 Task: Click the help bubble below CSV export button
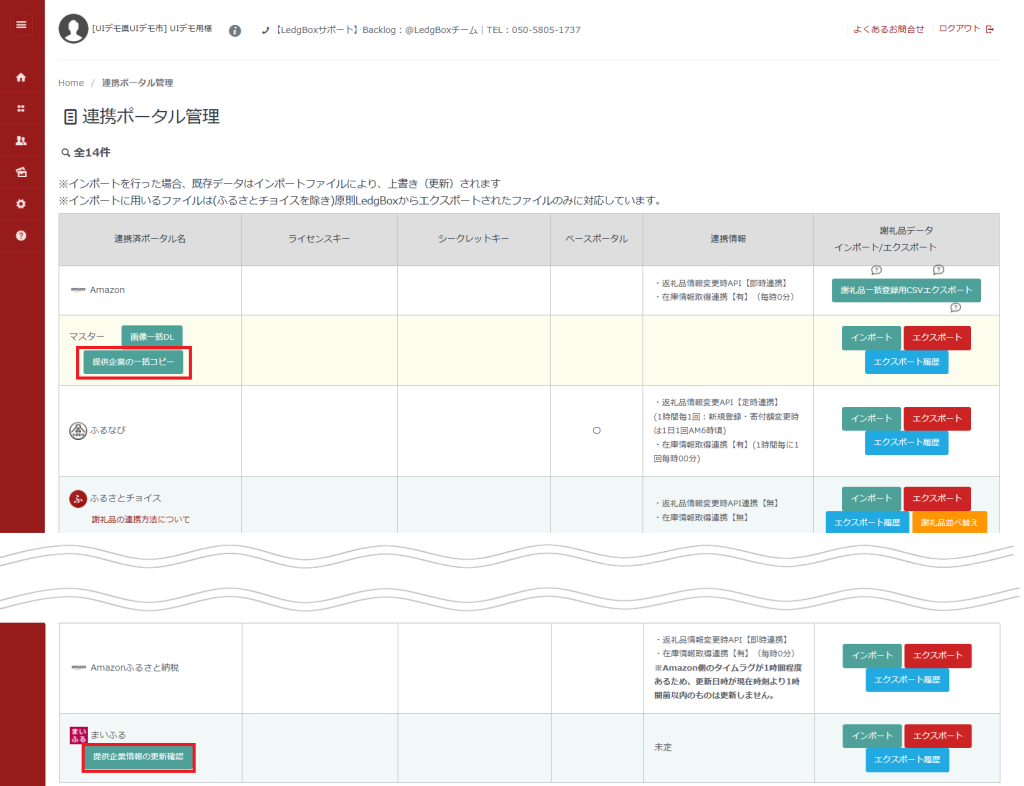[955, 308]
